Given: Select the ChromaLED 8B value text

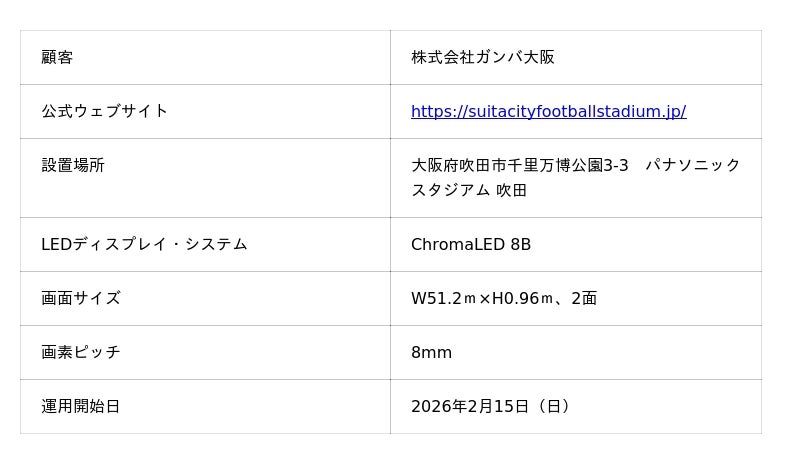Looking at the screenshot, I should pos(471,244).
